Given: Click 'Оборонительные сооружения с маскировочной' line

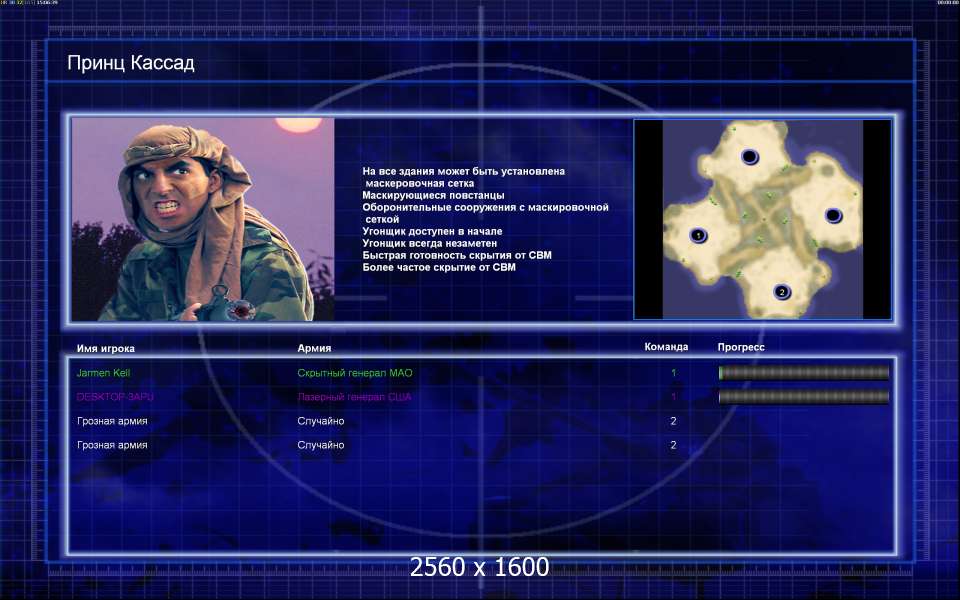Looking at the screenshot, I should click(x=486, y=208).
